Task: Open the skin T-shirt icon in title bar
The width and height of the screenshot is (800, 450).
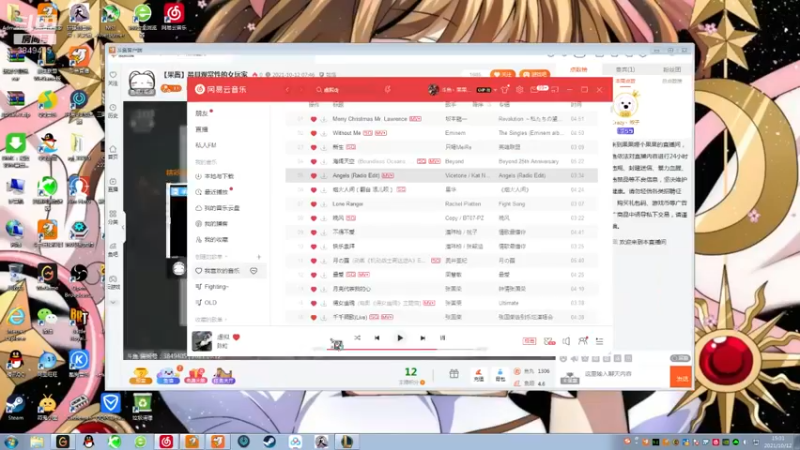Action: (x=505, y=90)
